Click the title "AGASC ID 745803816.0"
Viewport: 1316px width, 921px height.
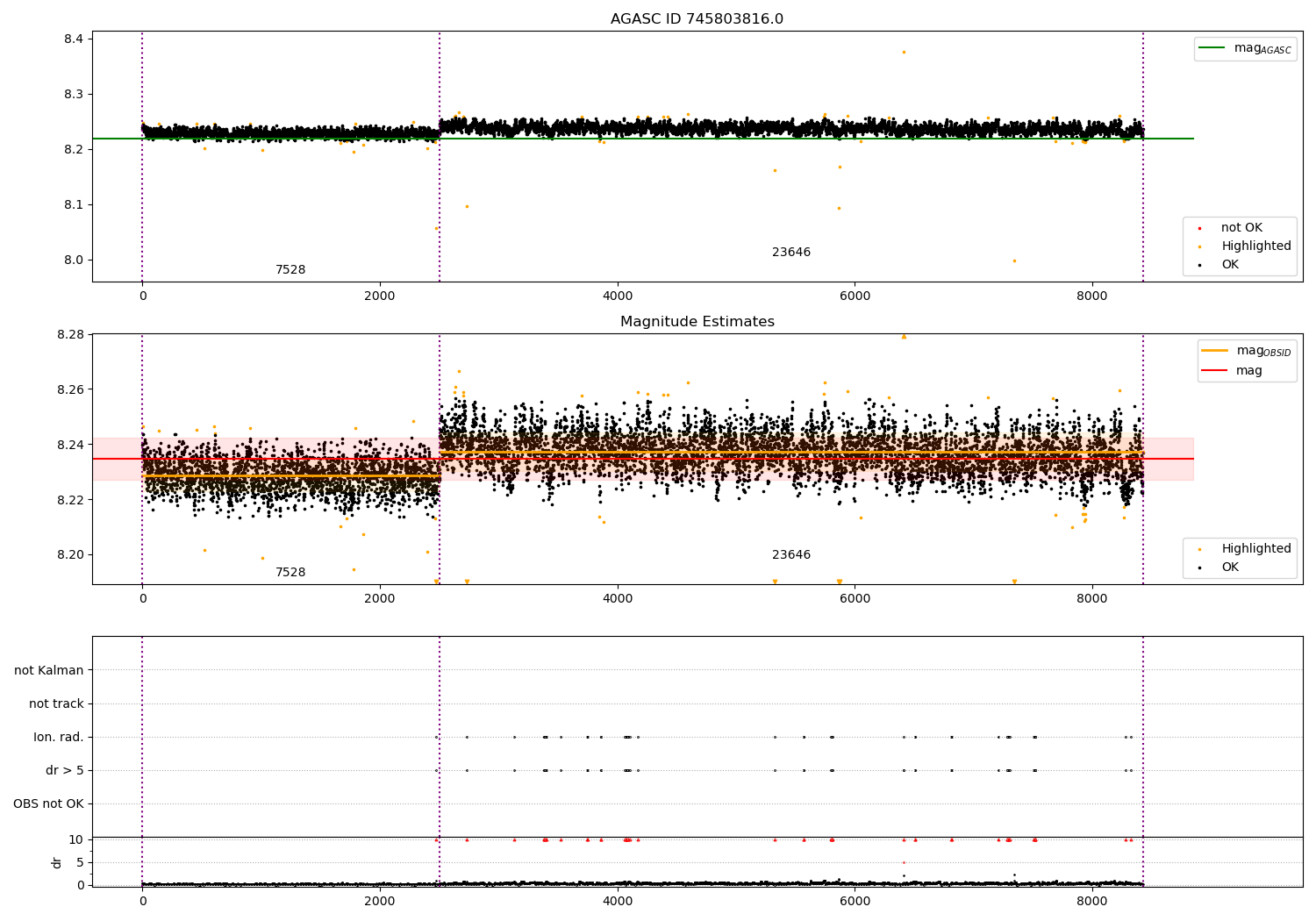[697, 19]
